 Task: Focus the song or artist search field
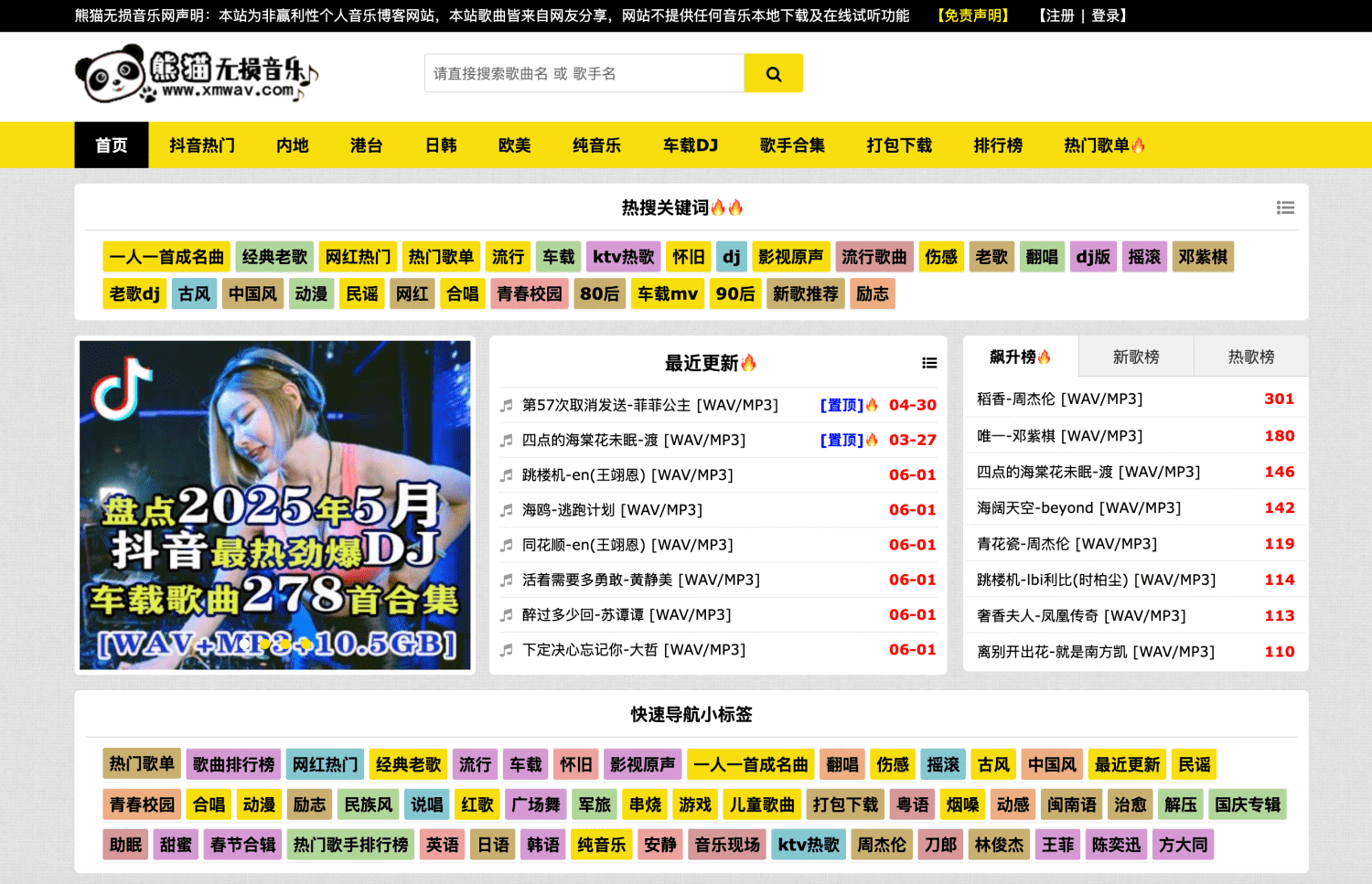click(x=584, y=73)
